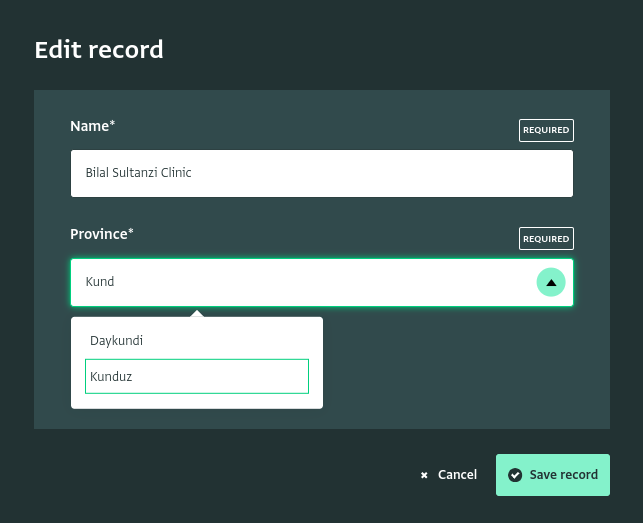The width and height of the screenshot is (643, 523).
Task: Click the suggestion popup's pointer triangle
Action: (197, 314)
